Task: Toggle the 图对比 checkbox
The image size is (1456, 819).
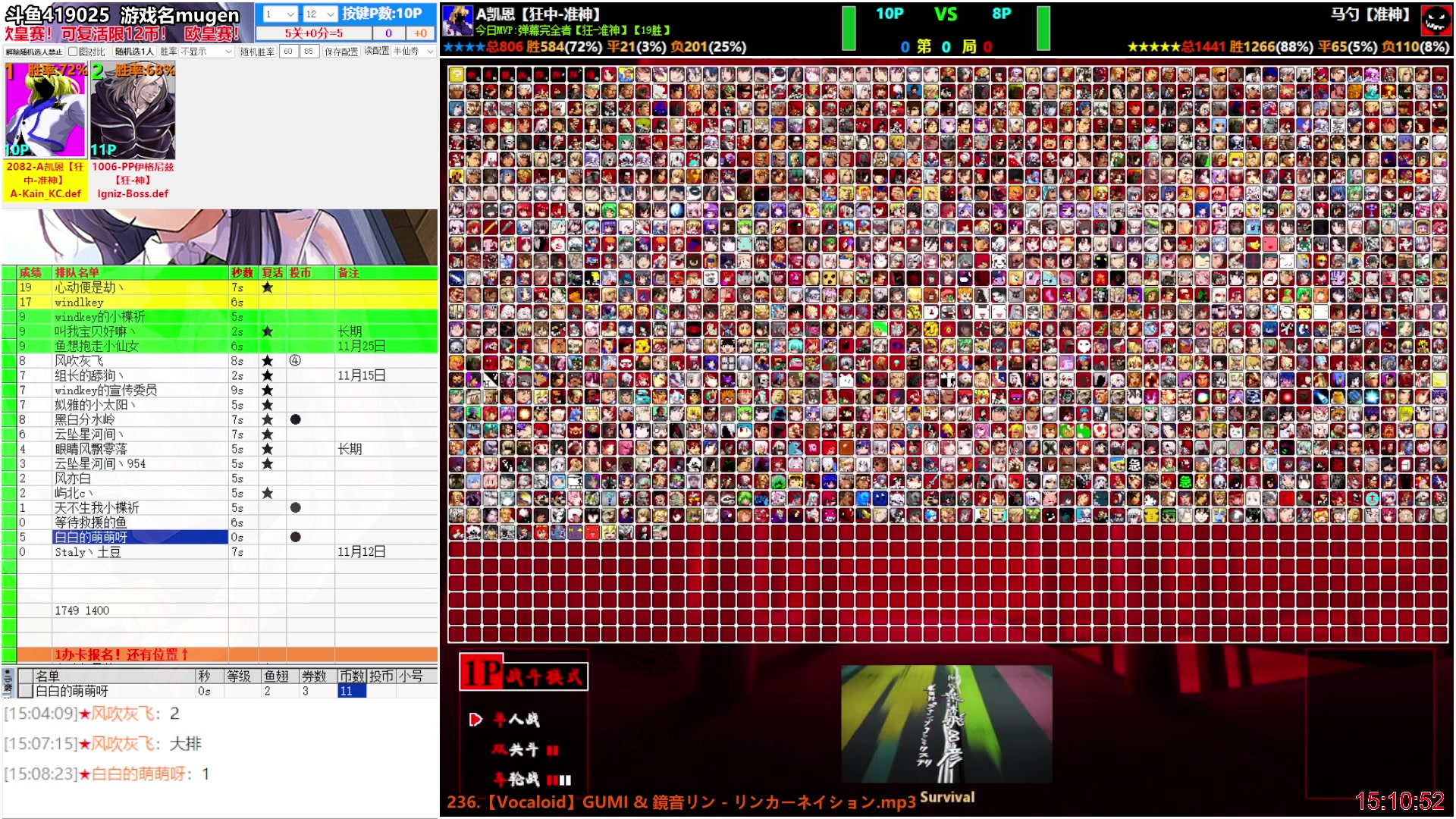Action: [x=73, y=52]
